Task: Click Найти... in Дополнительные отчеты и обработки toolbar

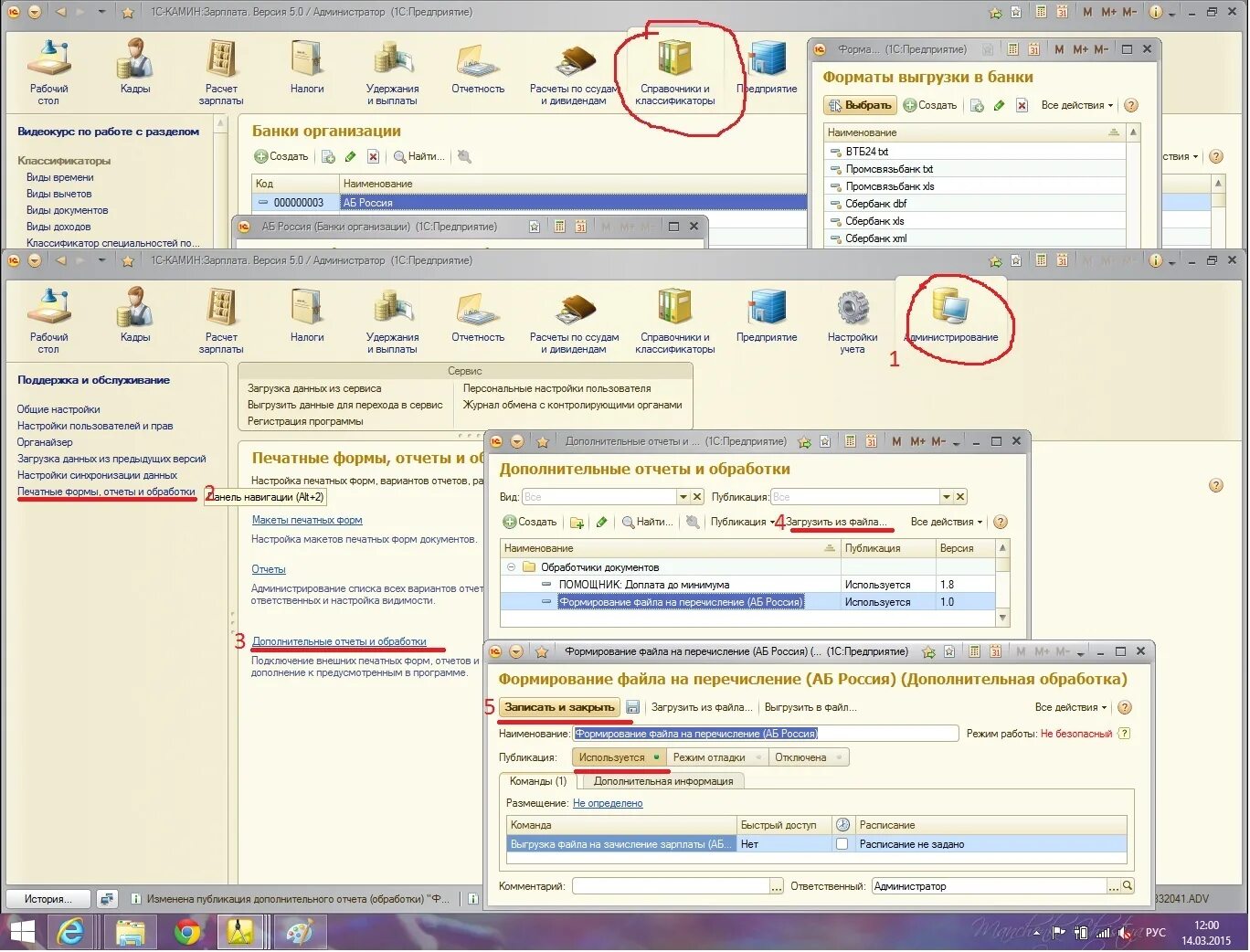Action: [x=647, y=522]
